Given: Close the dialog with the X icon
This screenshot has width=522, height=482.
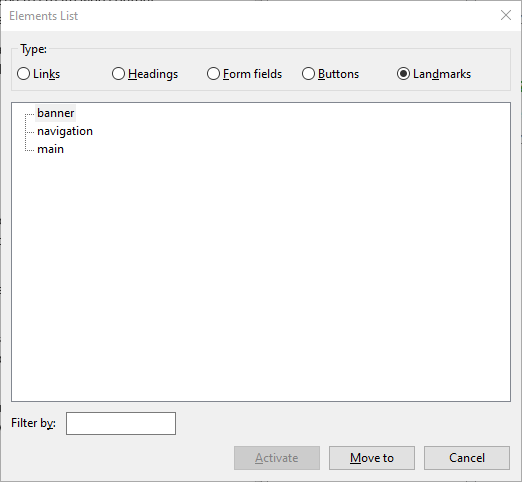Looking at the screenshot, I should [x=506, y=15].
